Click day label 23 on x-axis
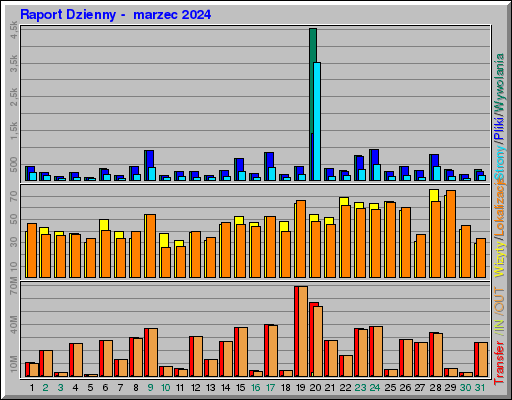The width and height of the screenshot is (512, 400). tap(360, 388)
